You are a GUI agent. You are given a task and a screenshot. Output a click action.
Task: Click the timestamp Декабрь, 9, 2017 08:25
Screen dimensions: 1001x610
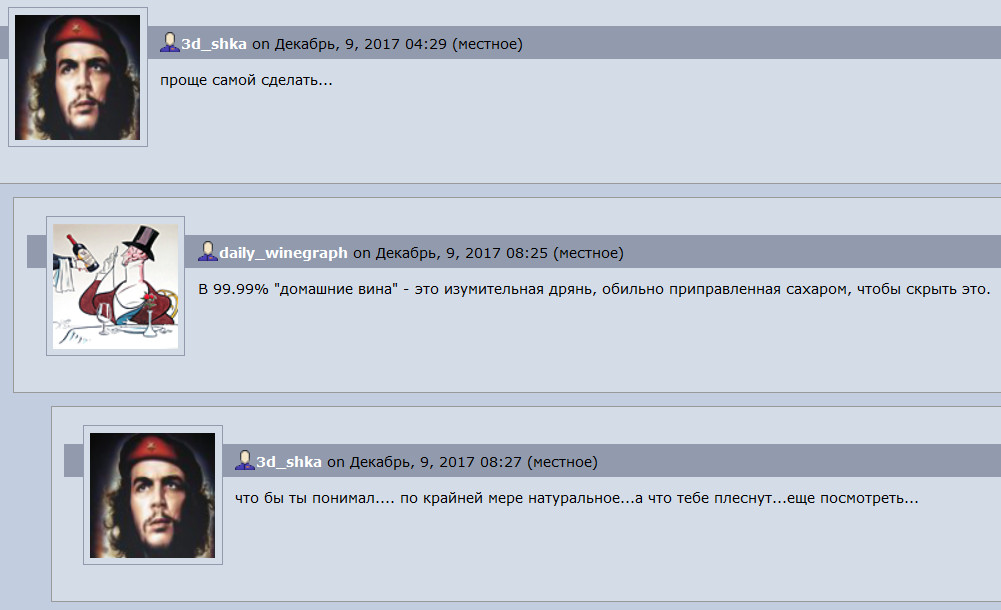coord(462,253)
